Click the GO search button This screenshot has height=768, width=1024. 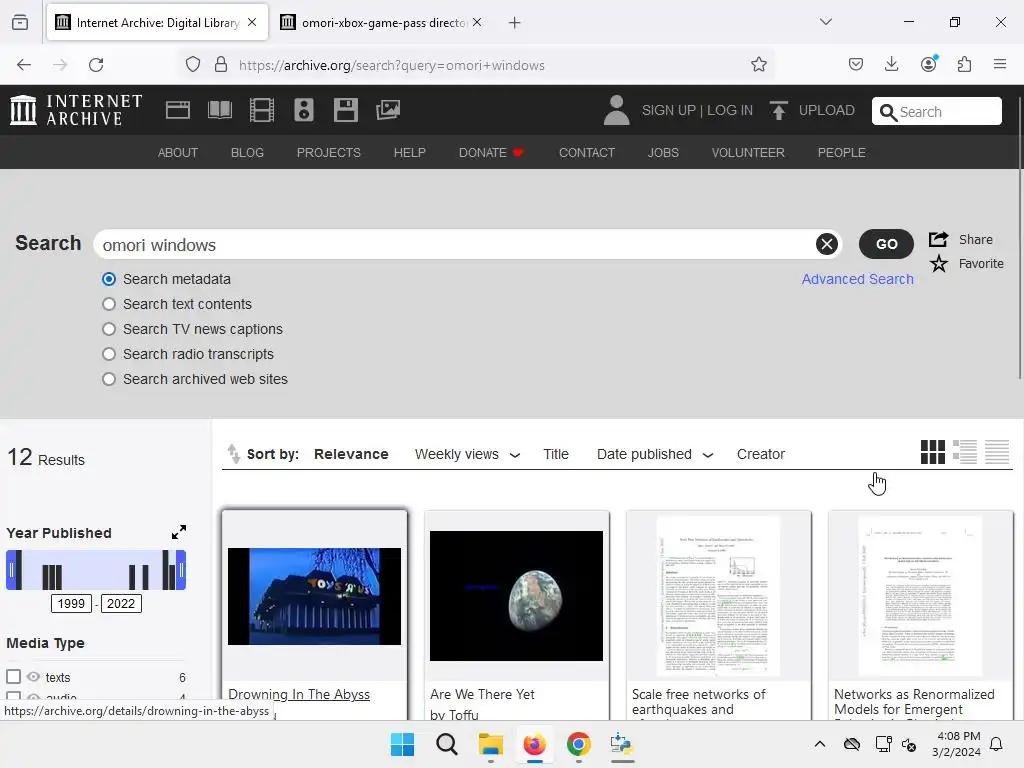click(x=886, y=244)
